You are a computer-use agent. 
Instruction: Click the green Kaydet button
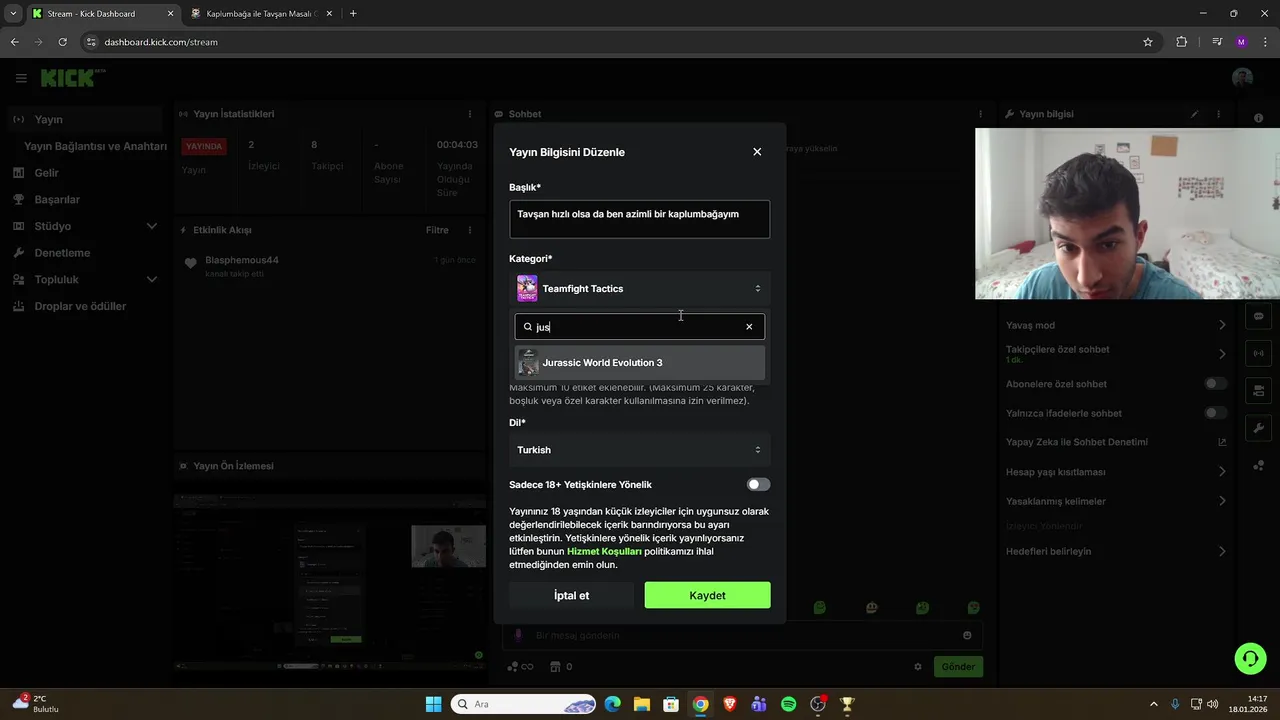(x=707, y=595)
